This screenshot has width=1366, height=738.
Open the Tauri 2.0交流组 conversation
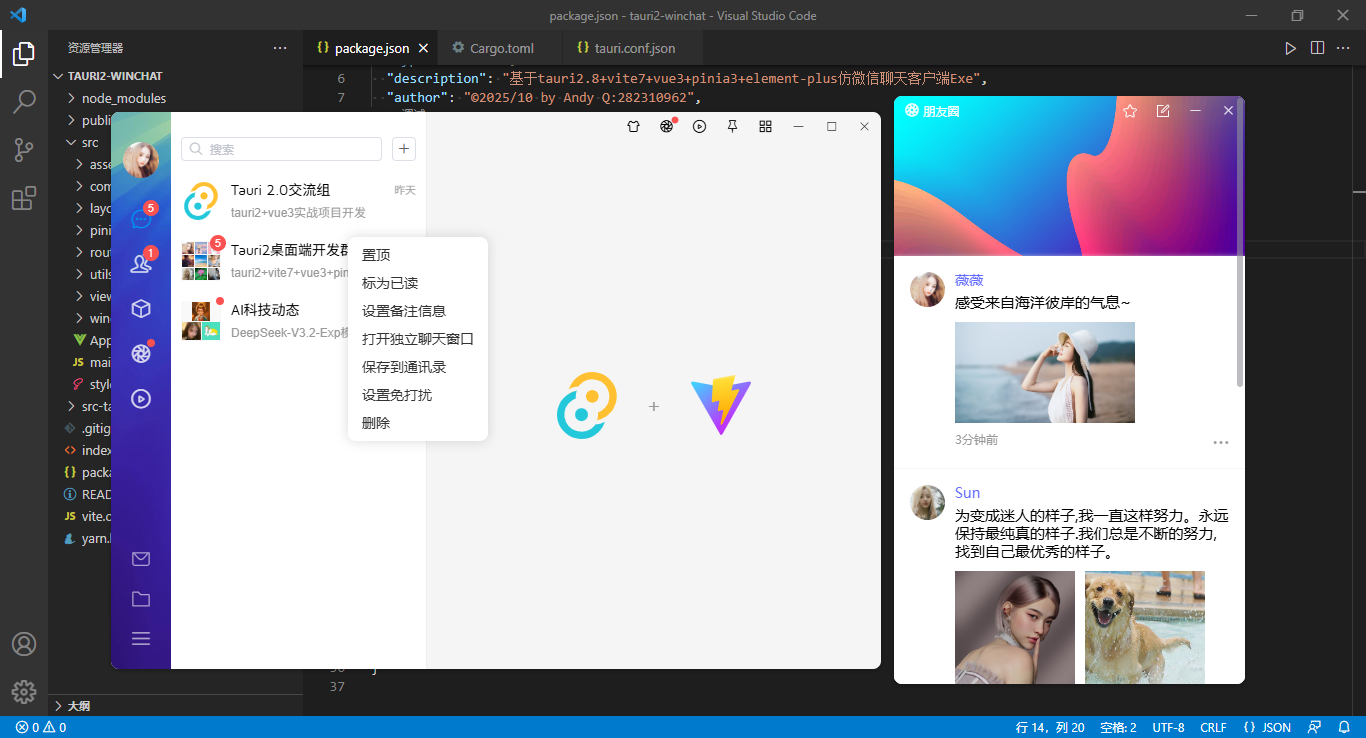[298, 201]
